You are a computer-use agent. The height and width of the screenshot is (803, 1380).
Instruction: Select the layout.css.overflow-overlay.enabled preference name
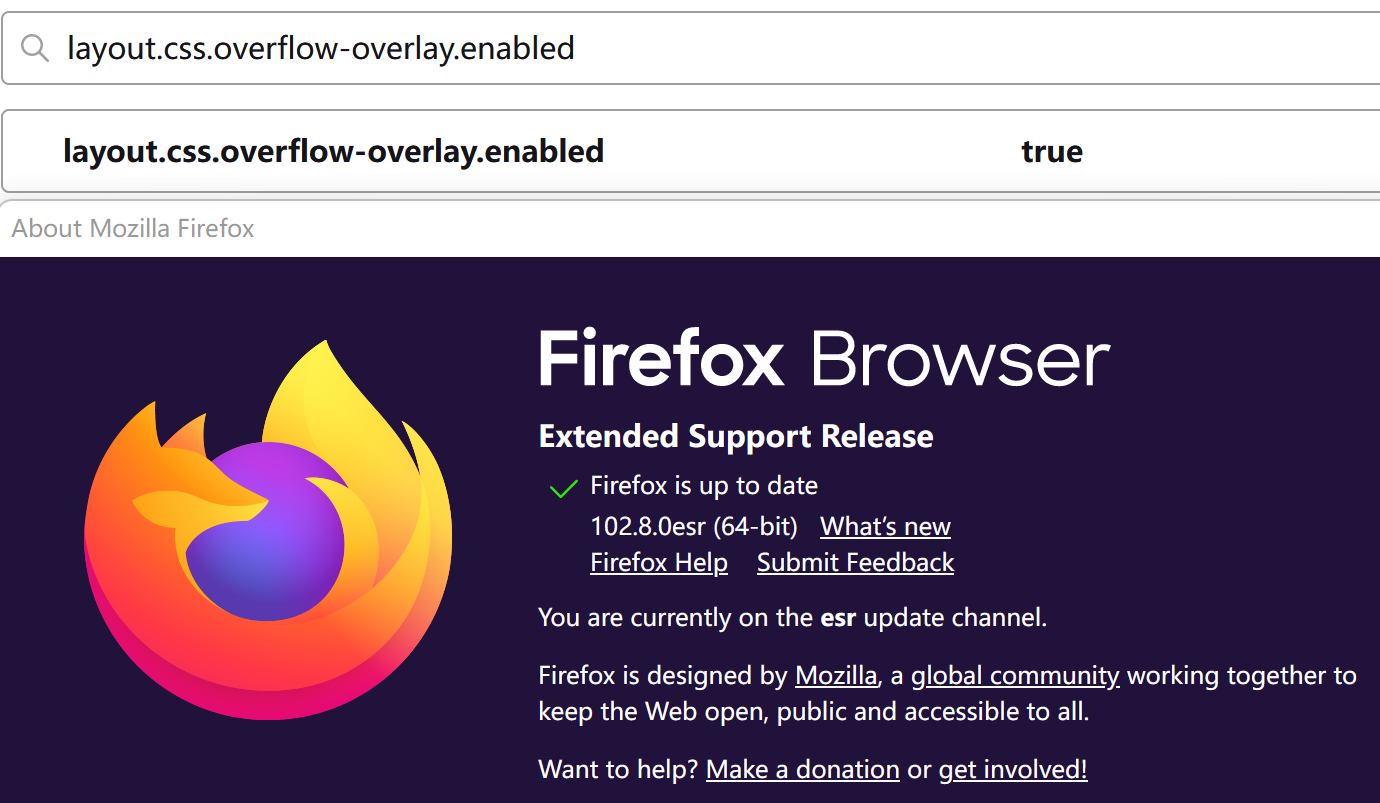pyautogui.click(x=332, y=151)
